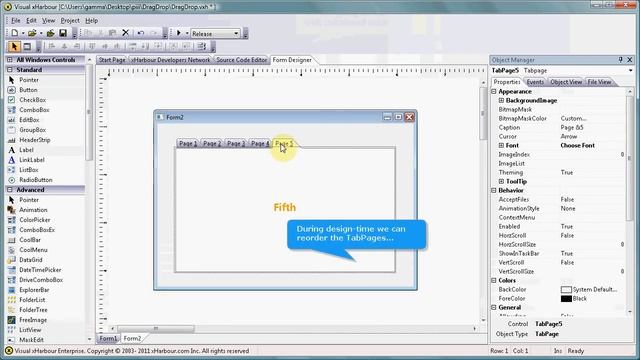Open the TabPage5 object selector dropdown

point(630,71)
